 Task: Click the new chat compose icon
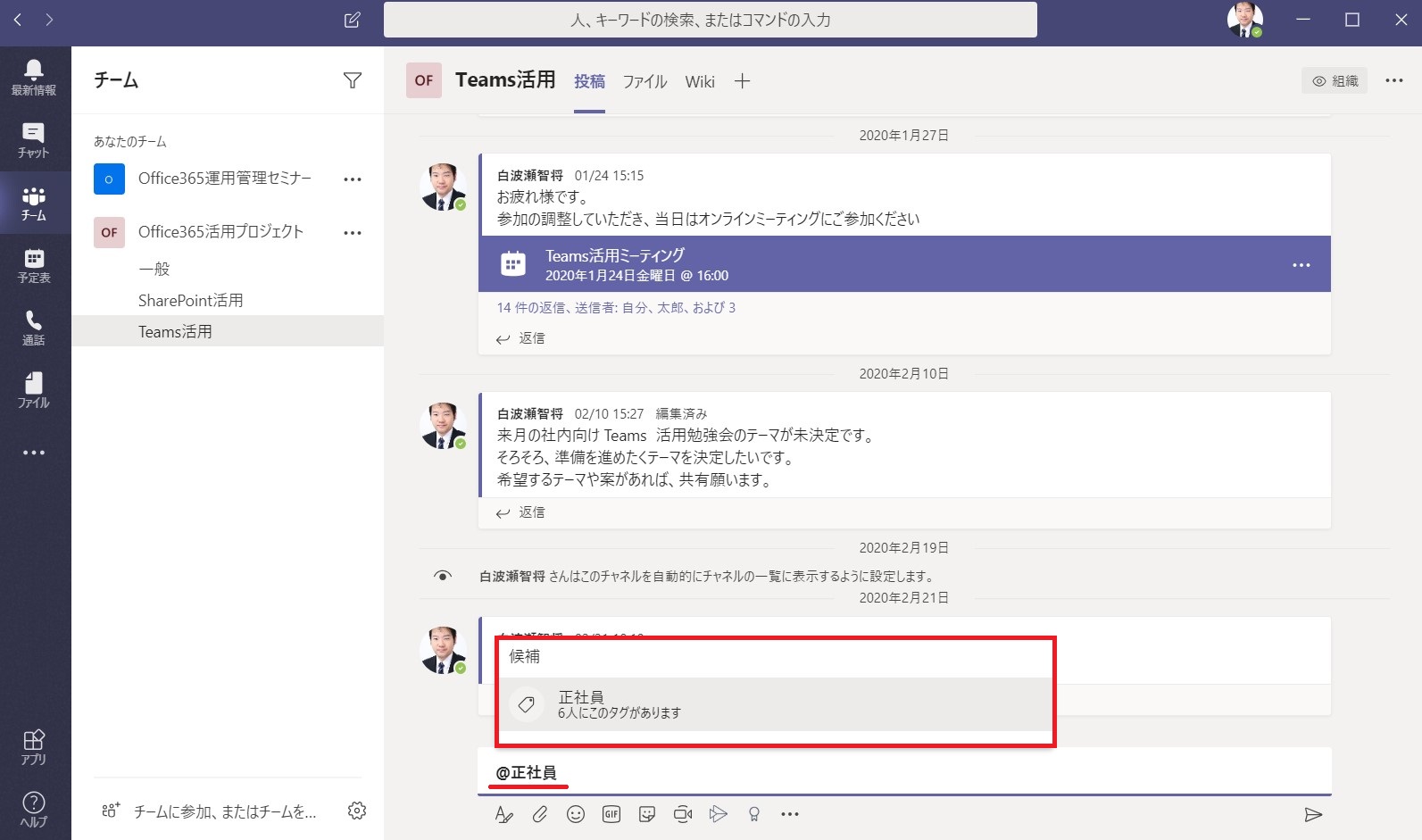pos(353,20)
